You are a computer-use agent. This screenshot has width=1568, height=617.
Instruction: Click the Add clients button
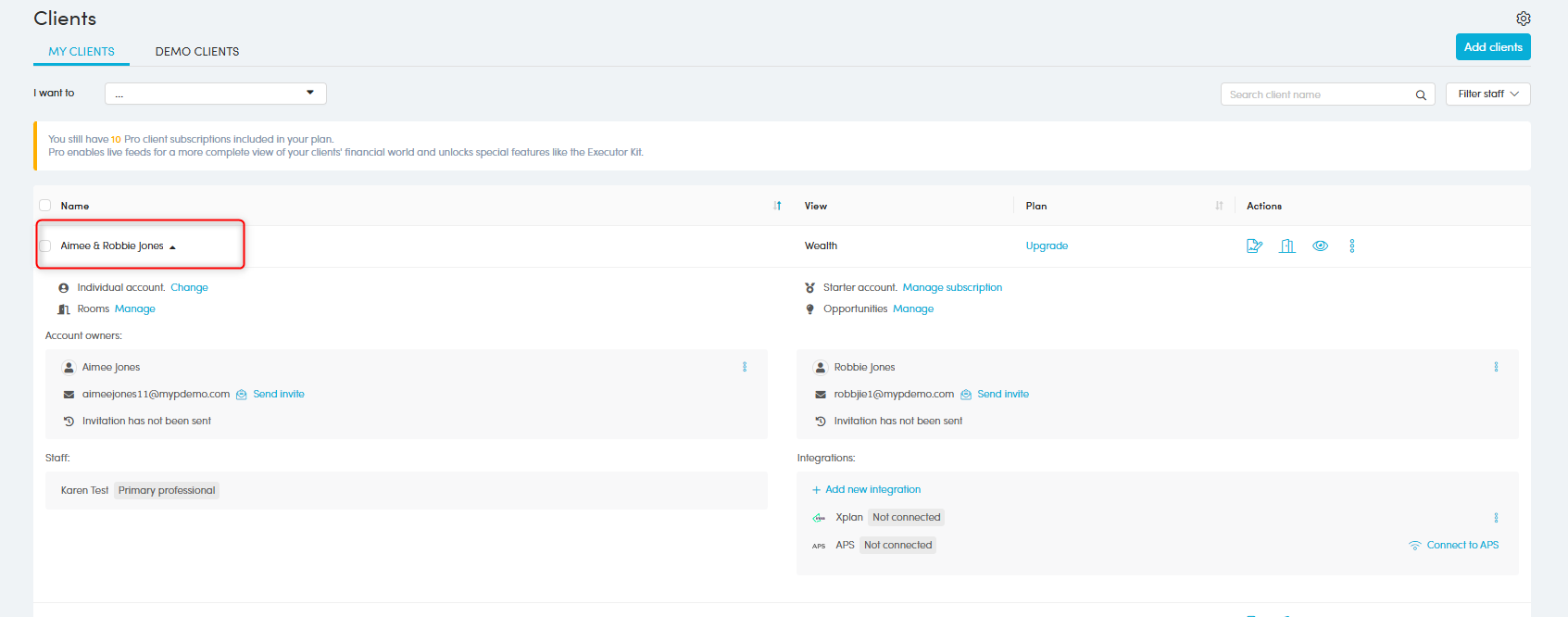click(1492, 47)
